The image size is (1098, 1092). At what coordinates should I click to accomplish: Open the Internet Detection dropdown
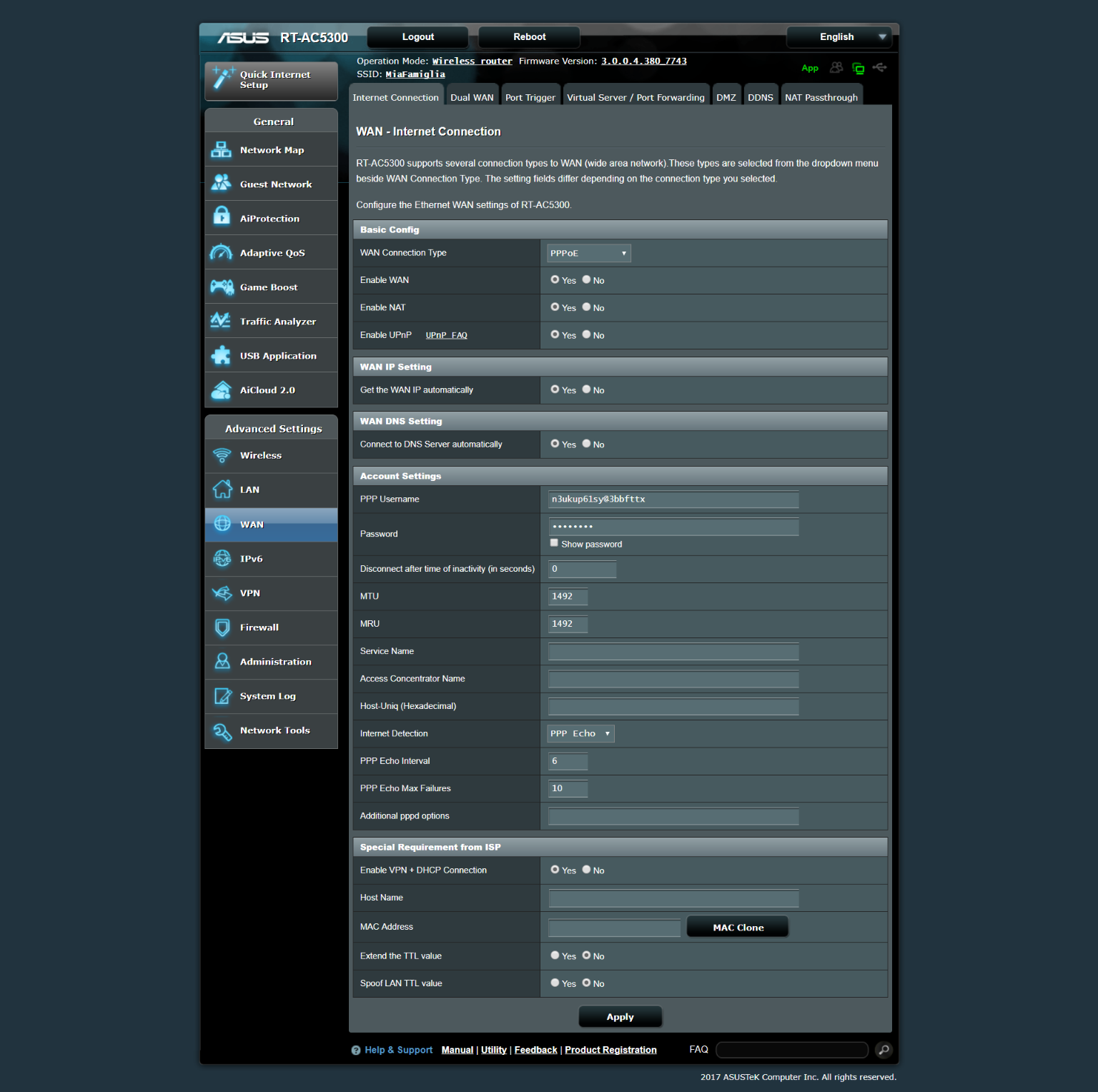580,733
